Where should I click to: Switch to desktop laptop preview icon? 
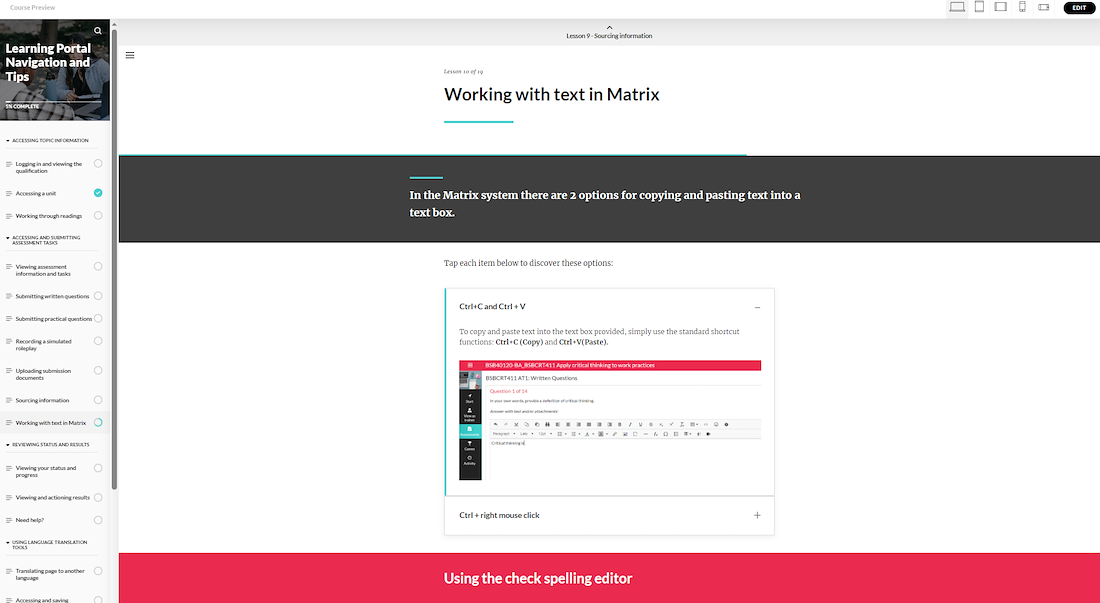[x=957, y=7]
